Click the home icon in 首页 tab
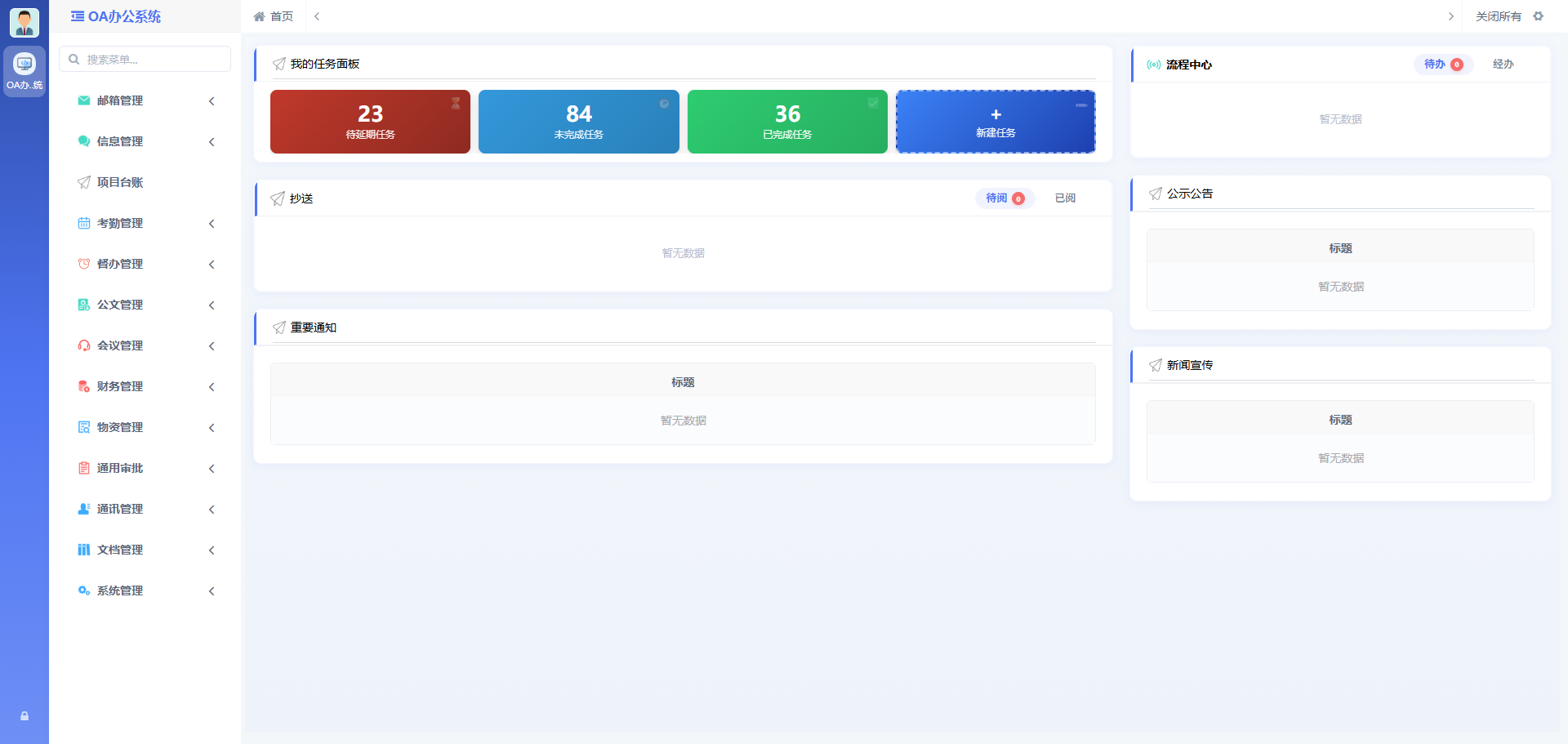The width and height of the screenshot is (1568, 744). 260,16
